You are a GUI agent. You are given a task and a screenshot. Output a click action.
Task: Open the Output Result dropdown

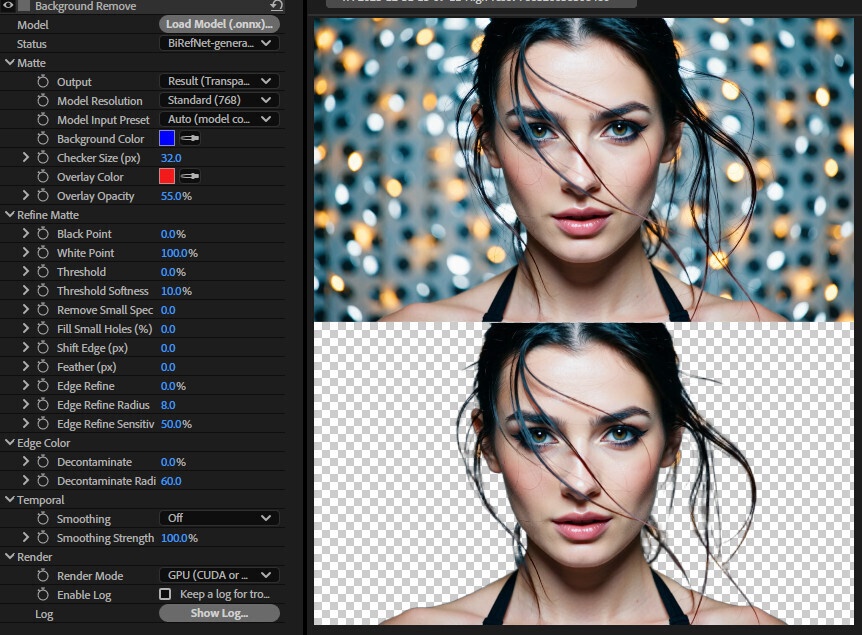(x=219, y=81)
